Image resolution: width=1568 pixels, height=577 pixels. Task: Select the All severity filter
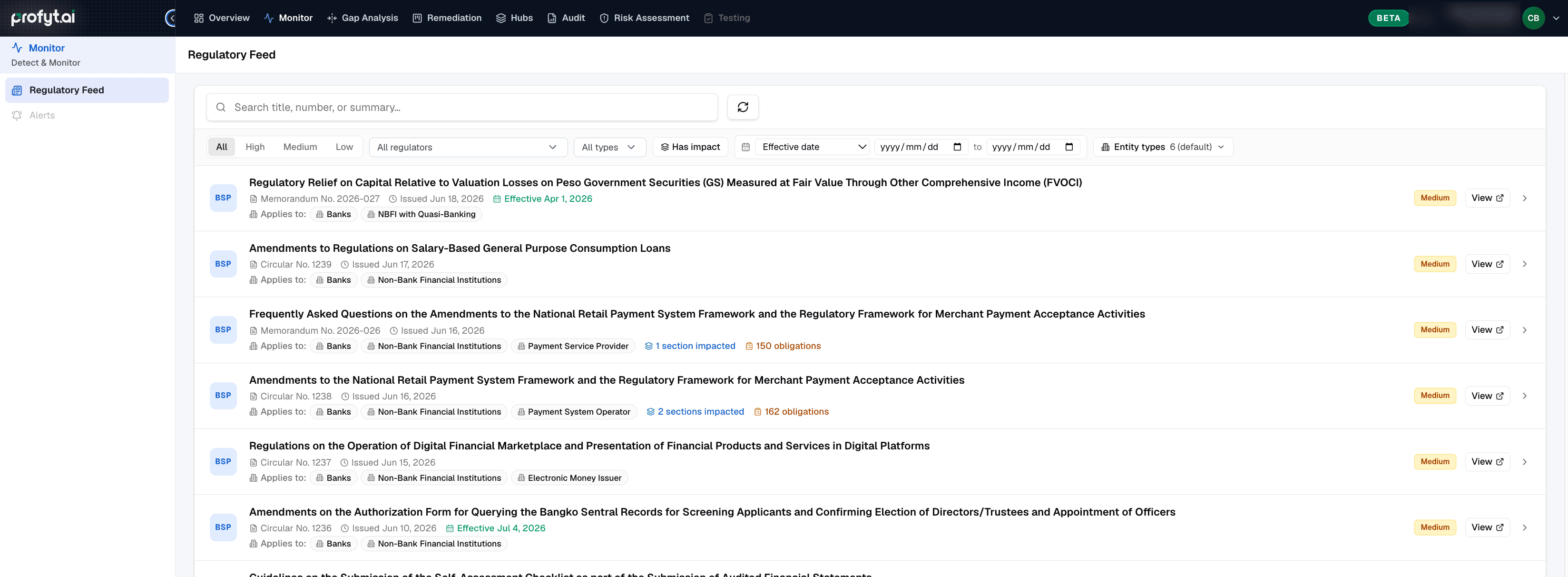pyautogui.click(x=222, y=147)
